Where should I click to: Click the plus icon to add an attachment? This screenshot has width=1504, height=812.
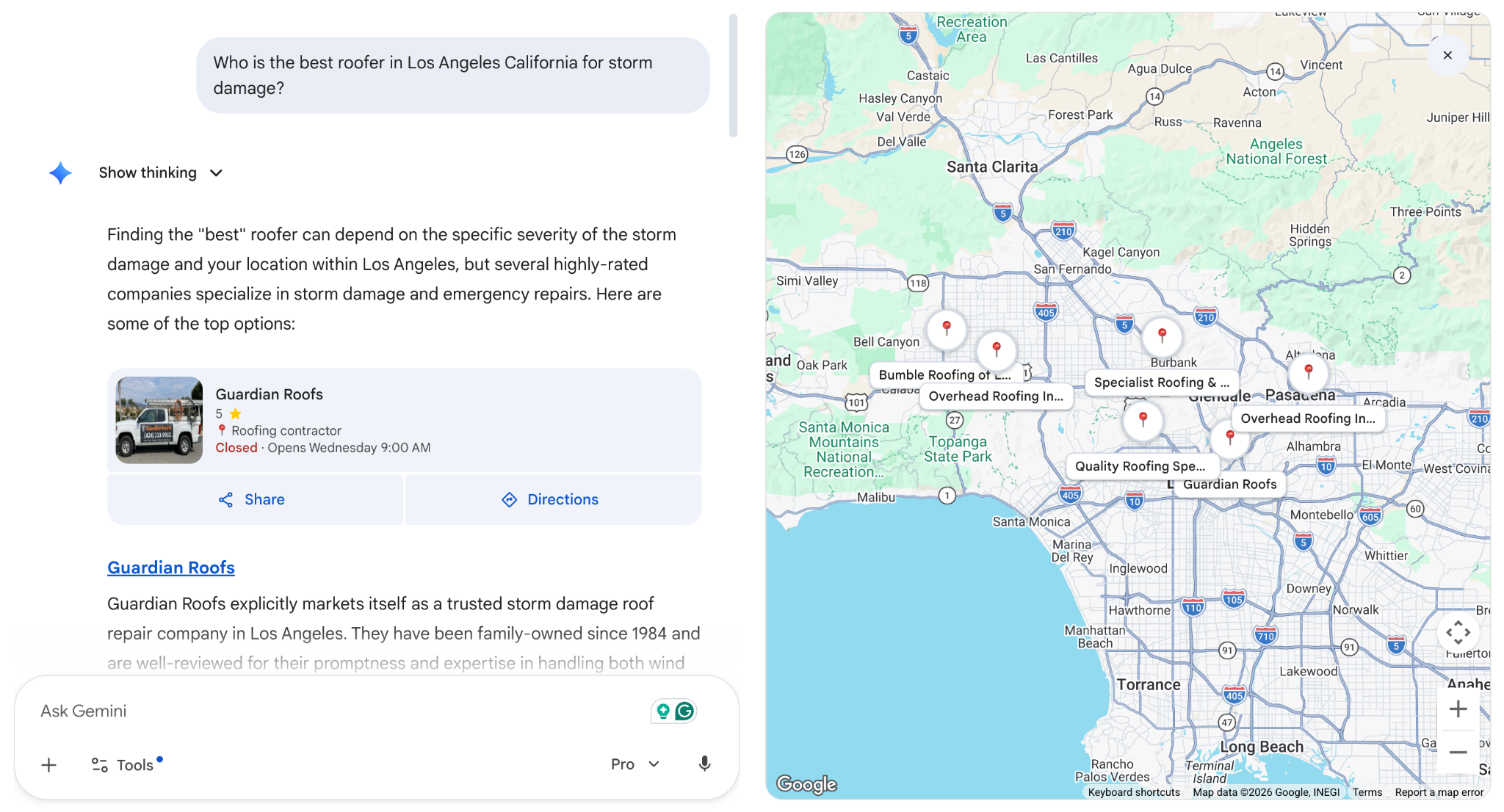48,764
